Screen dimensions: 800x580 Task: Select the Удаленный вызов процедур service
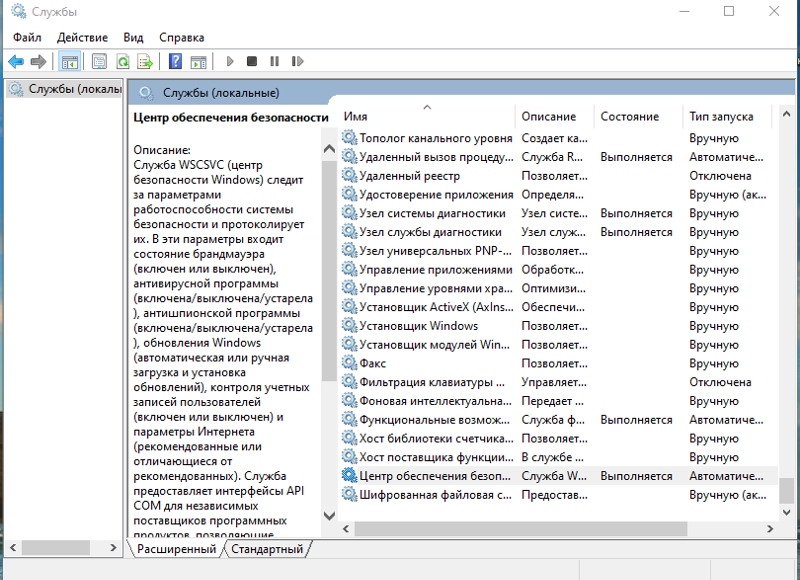pos(560,157)
